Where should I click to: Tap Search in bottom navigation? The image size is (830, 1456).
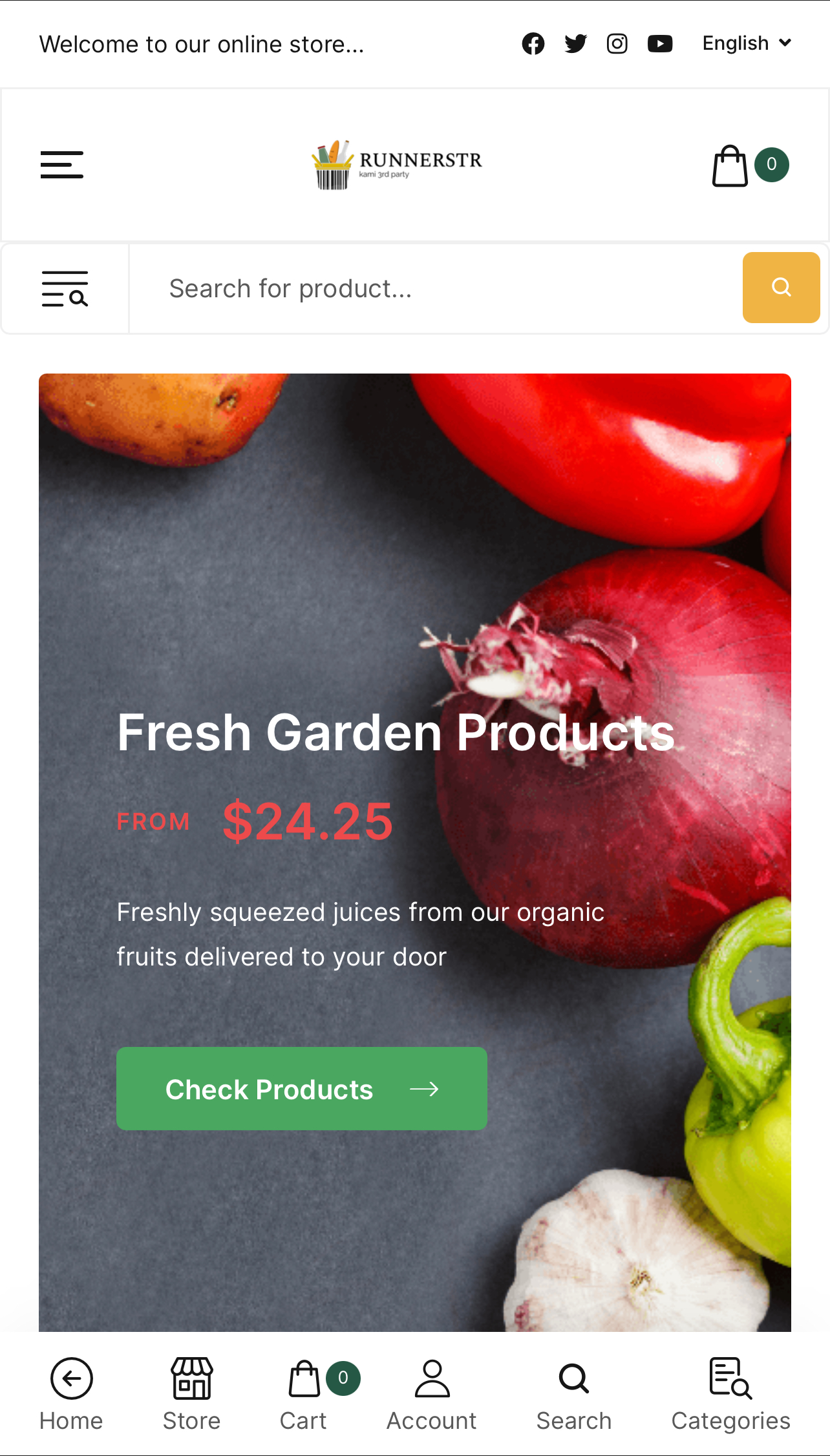[574, 1394]
